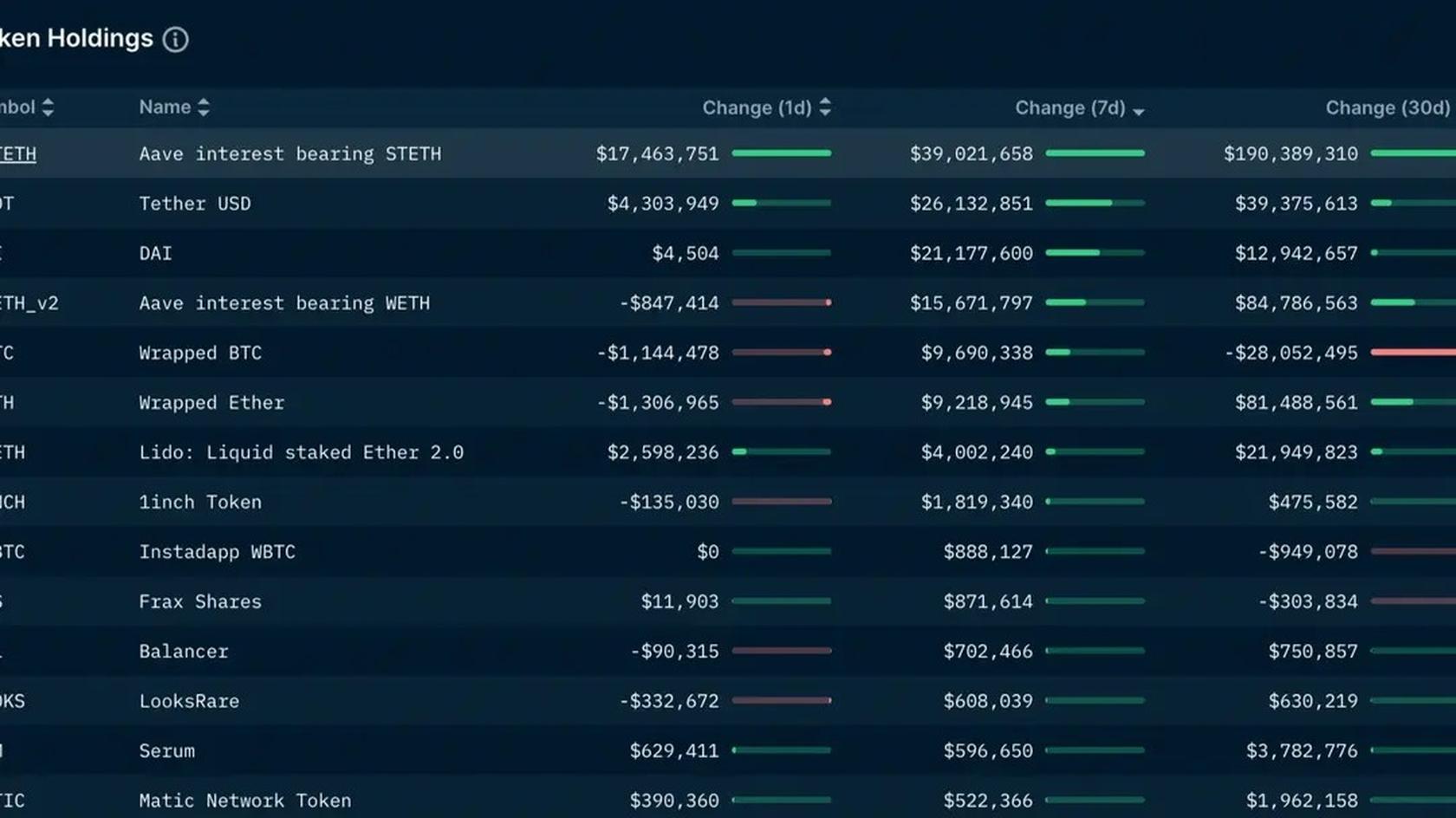
Task: Click the -$1,306,965 1d change value
Action: [x=658, y=403]
